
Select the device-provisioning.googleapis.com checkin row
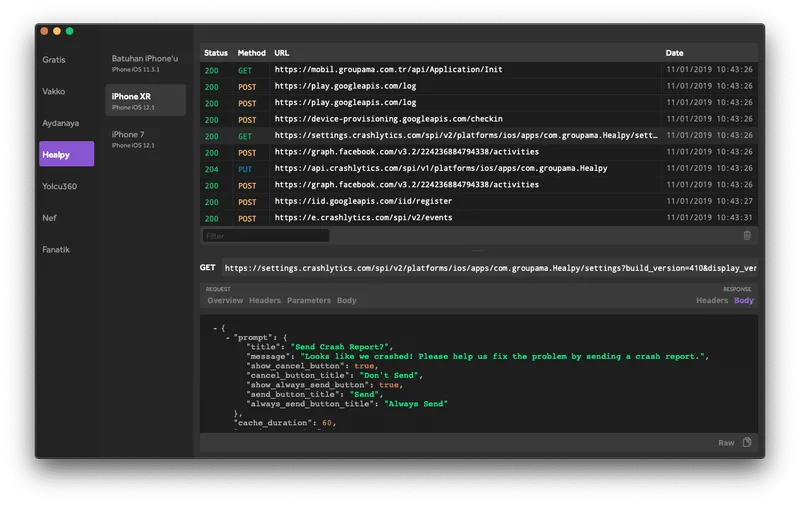point(479,119)
